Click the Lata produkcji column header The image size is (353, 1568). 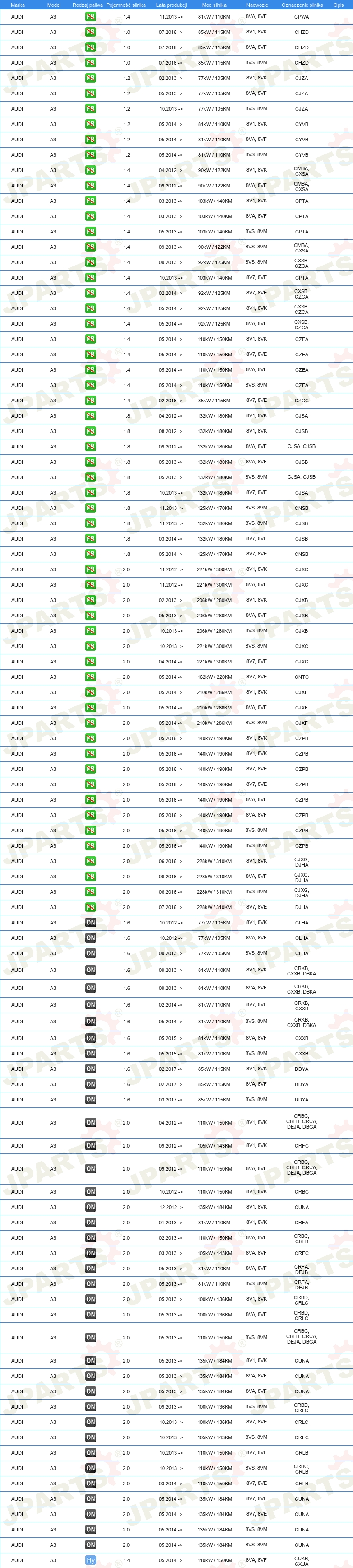[171, 5]
